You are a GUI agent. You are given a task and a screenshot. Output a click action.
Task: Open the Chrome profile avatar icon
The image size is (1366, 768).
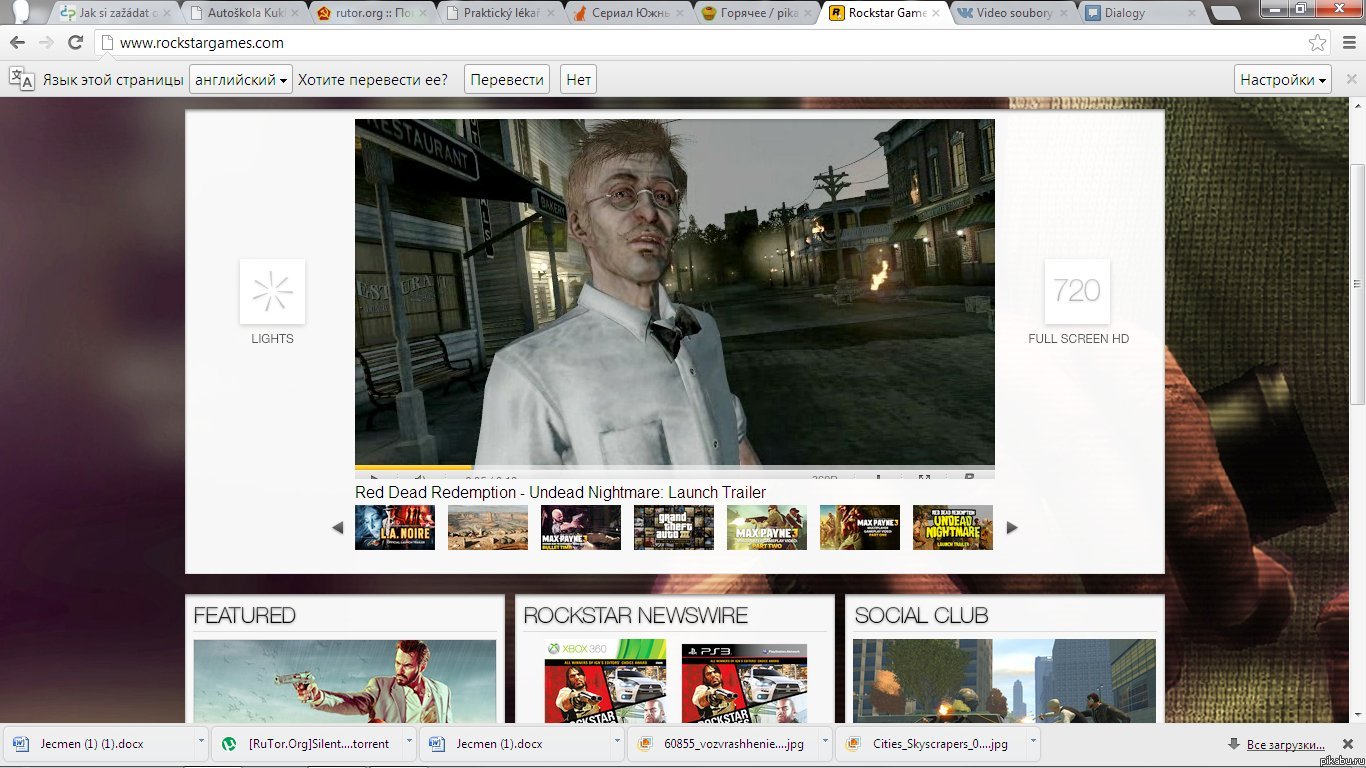click(20, 13)
